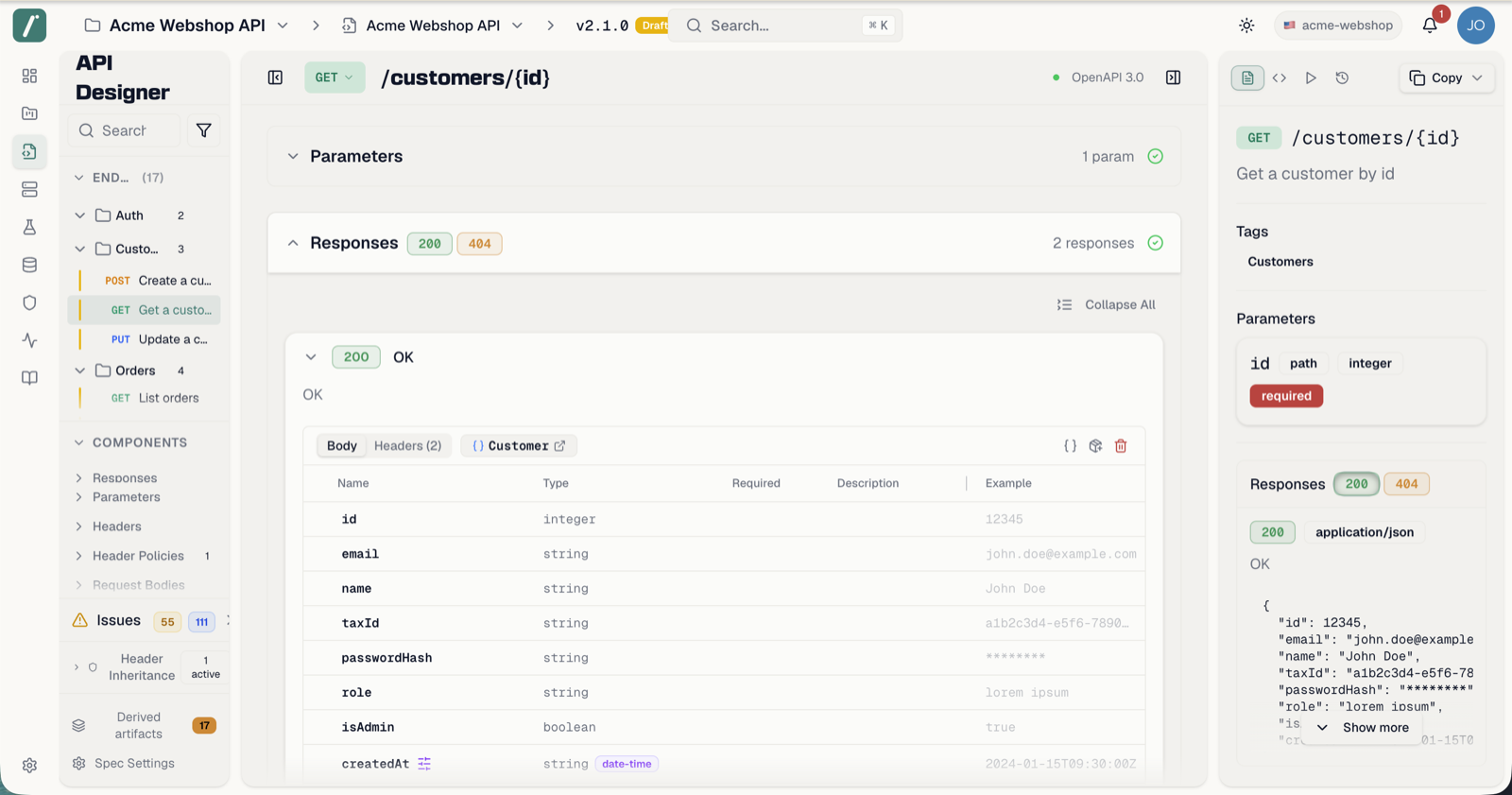
Task: Click Show more in response example
Action: (1362, 728)
